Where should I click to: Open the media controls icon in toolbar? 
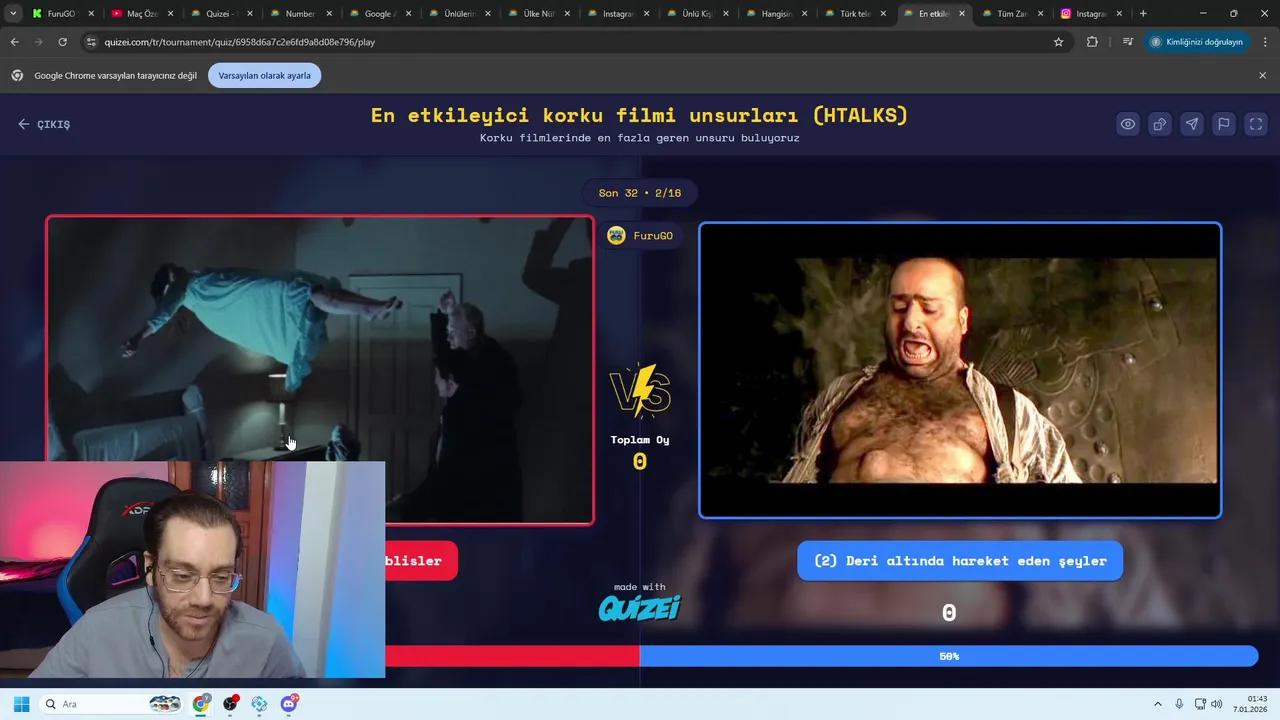1128,42
